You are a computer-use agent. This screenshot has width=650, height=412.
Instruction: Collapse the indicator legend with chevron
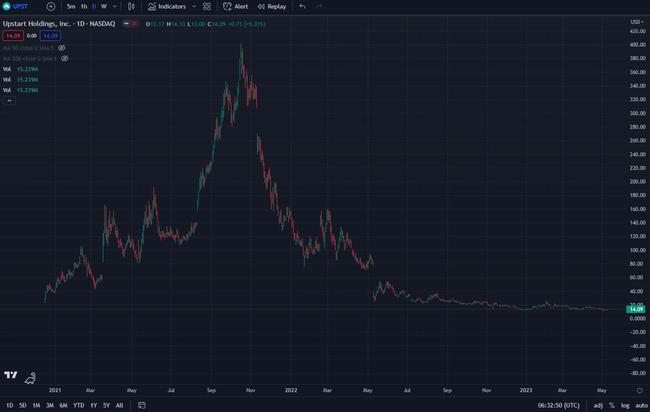click(9, 101)
